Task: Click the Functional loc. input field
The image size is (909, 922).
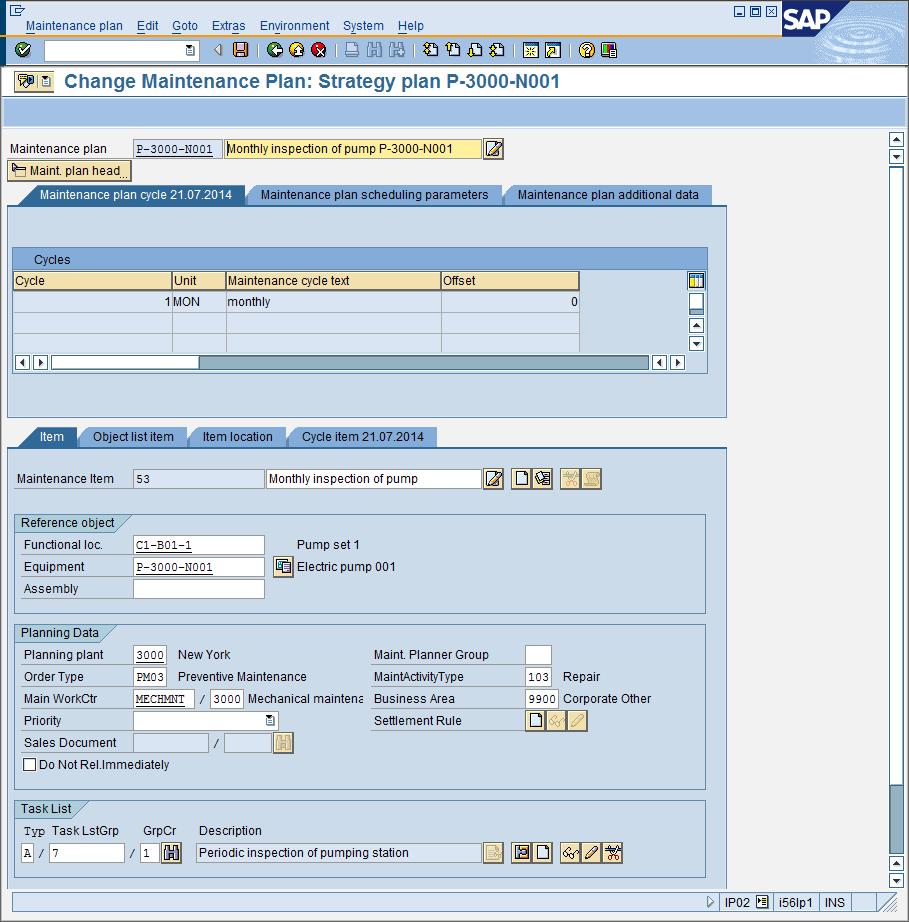Action: point(199,545)
